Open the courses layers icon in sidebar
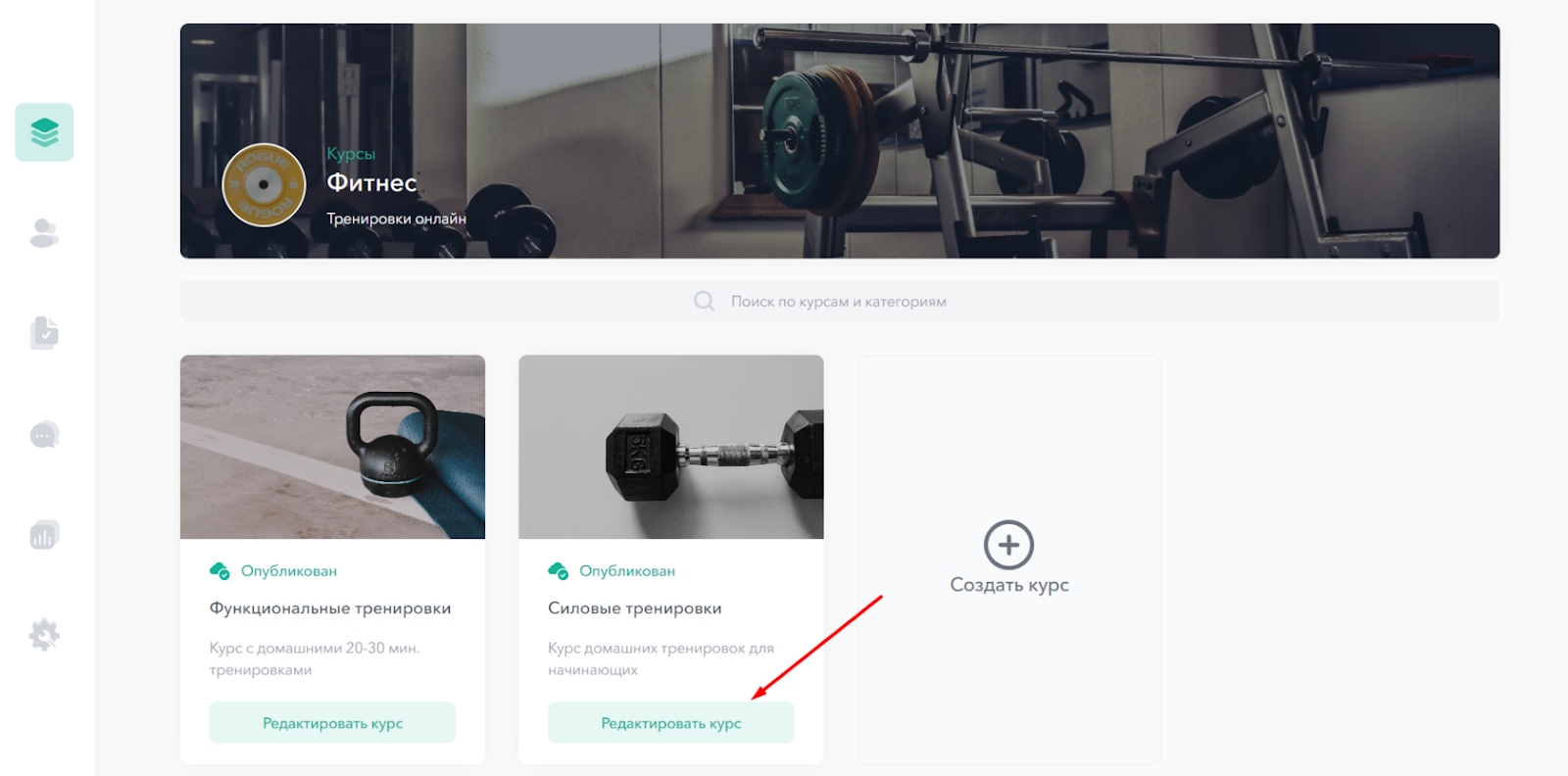The height and width of the screenshot is (776, 1568). tap(44, 132)
